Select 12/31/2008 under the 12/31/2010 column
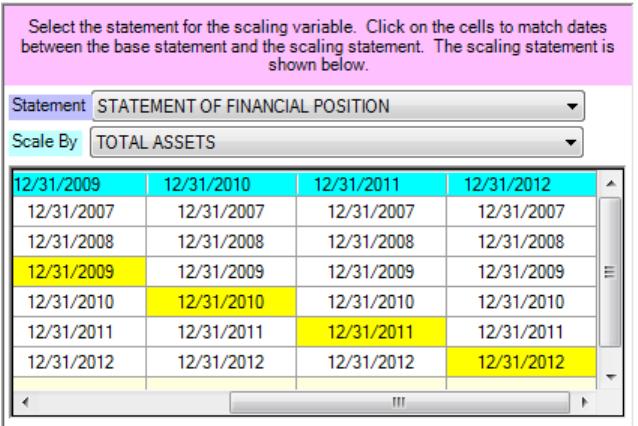Image resolution: width=638 pixels, height=426 pixels. click(221, 242)
